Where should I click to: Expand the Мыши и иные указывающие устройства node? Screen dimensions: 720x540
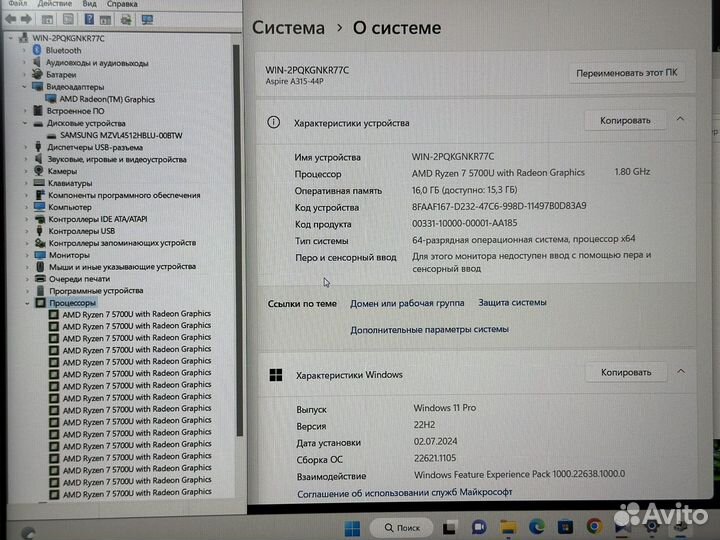pyautogui.click(x=27, y=267)
